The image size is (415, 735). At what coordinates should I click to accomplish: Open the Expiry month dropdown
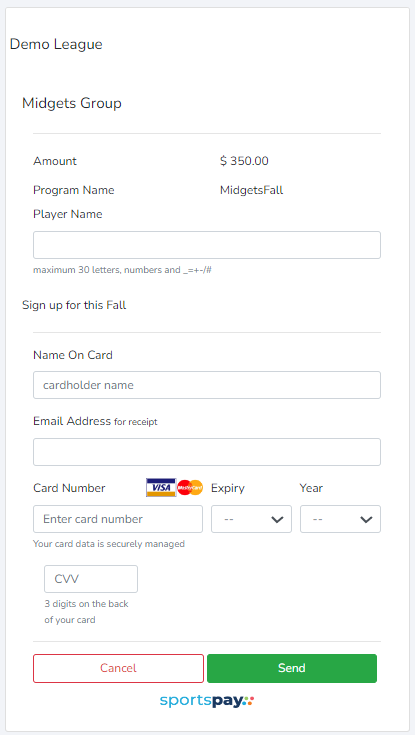[x=251, y=519]
